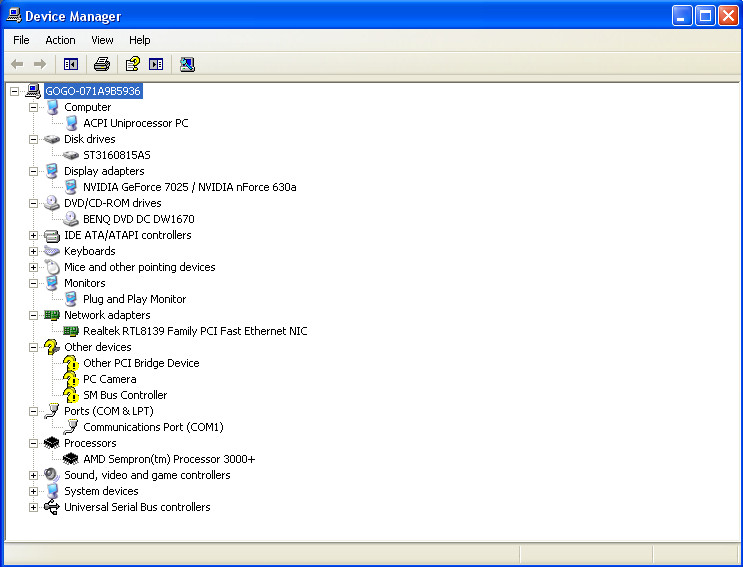This screenshot has width=743, height=567.
Task: Click the AMD Sempron processor chip icon
Action: [x=71, y=459]
